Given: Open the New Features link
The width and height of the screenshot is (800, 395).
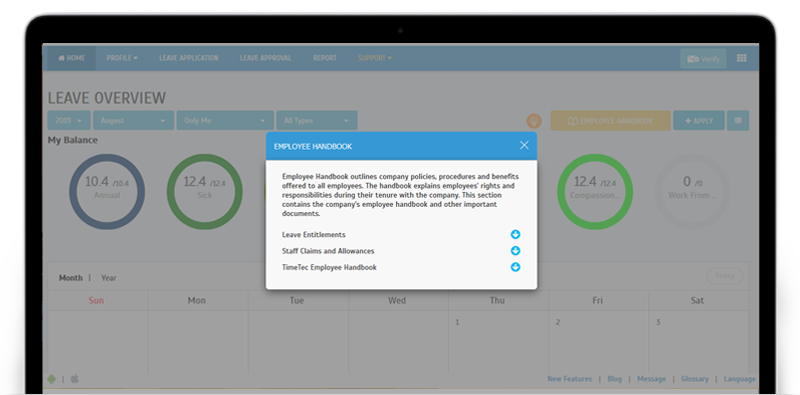Looking at the screenshot, I should (x=569, y=379).
